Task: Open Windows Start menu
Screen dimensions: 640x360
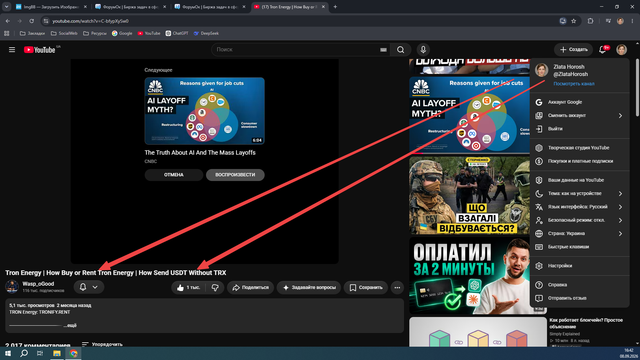Action: pyautogui.click(x=7, y=353)
